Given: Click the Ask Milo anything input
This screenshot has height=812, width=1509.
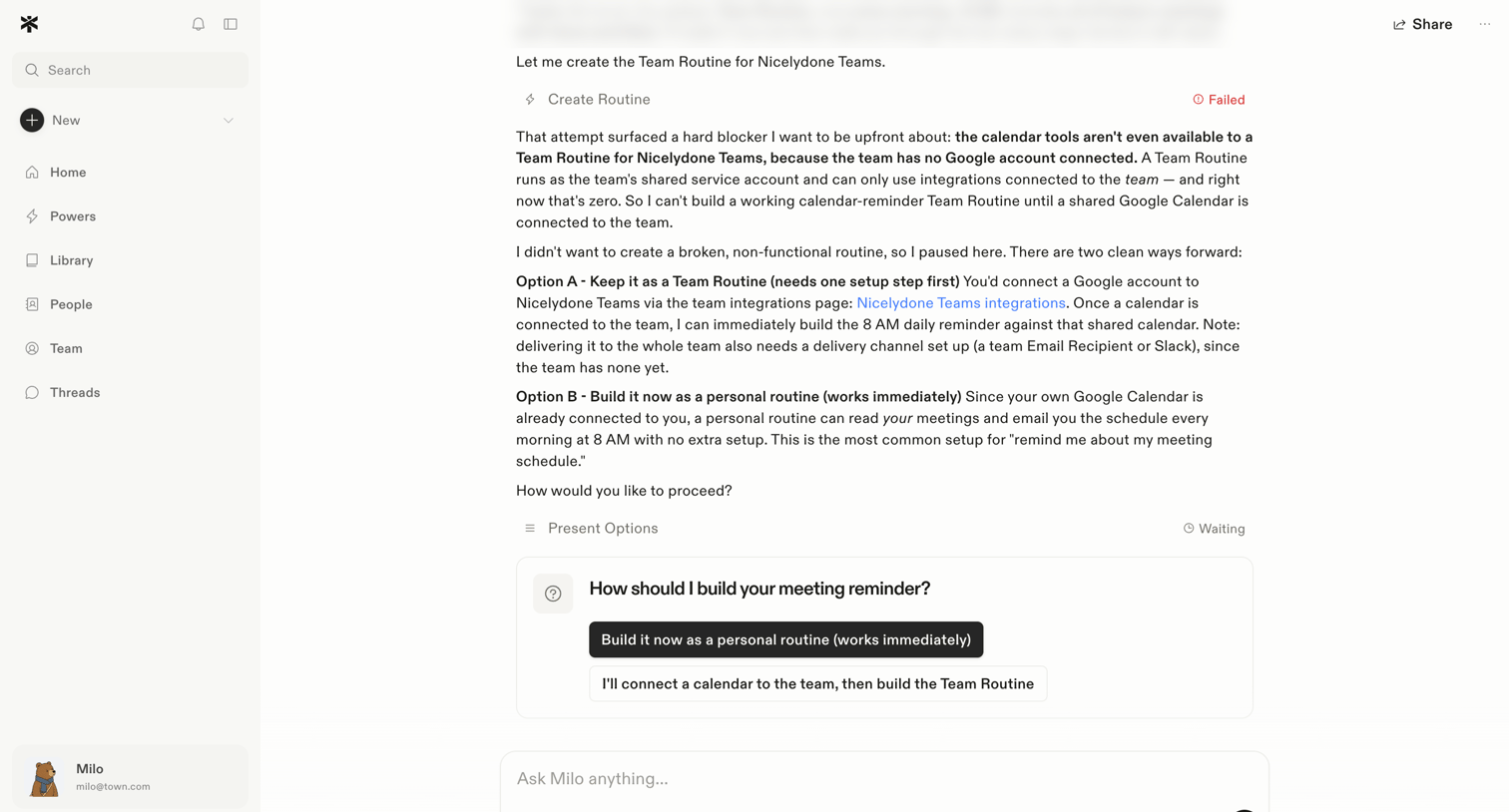Looking at the screenshot, I should (884, 779).
